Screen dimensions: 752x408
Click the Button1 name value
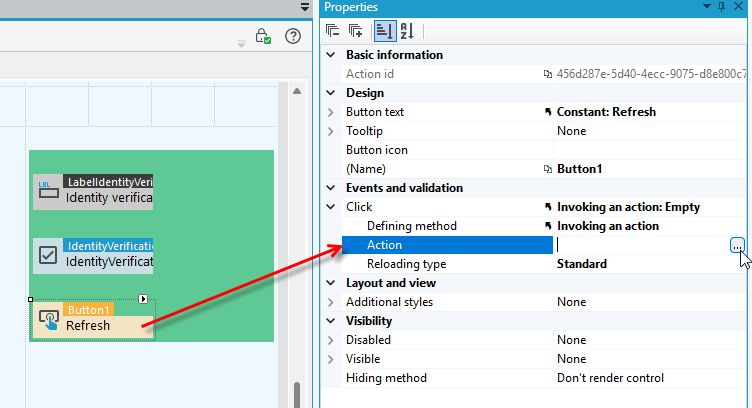coord(579,169)
